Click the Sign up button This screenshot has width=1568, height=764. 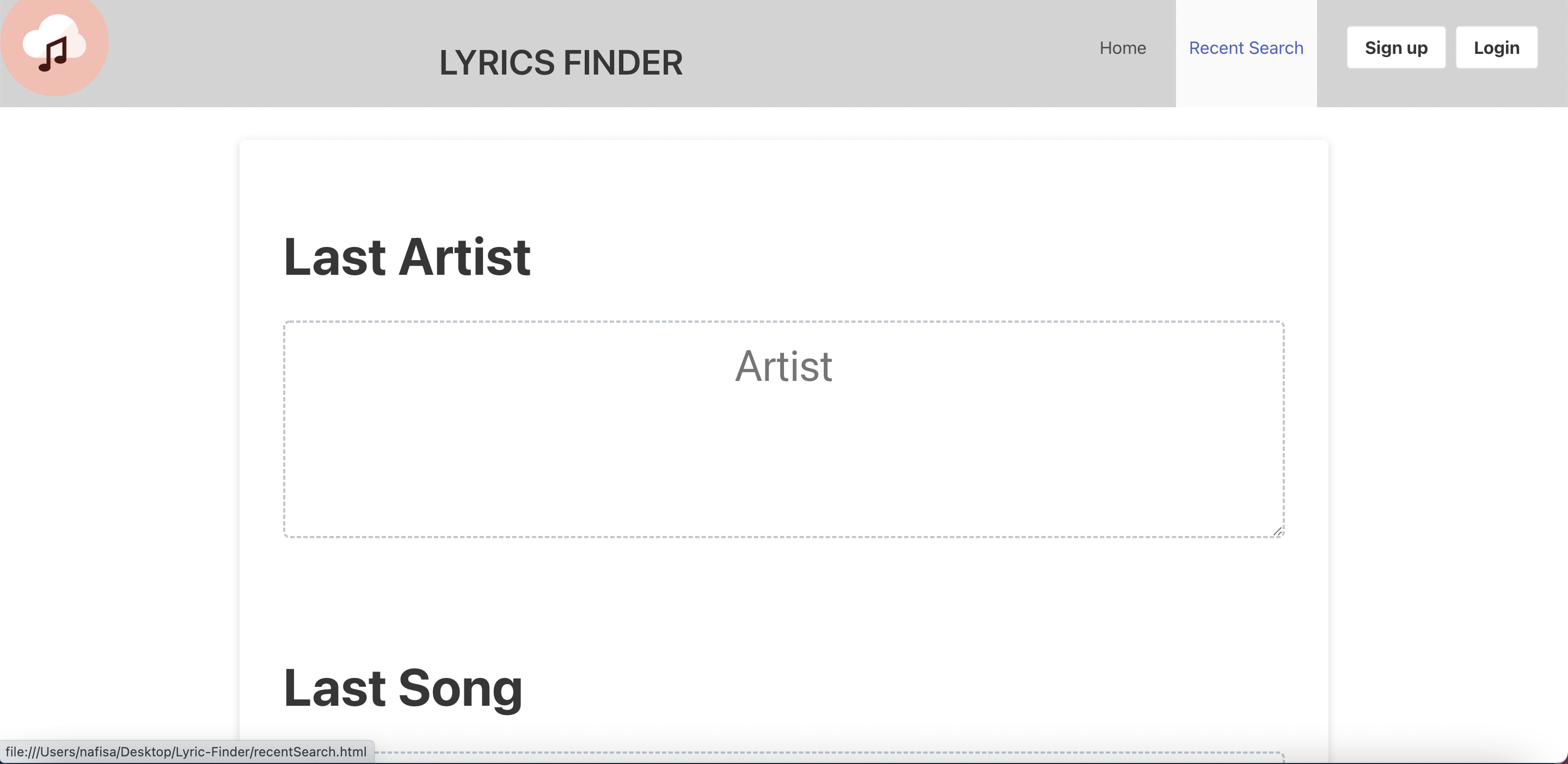(1396, 47)
